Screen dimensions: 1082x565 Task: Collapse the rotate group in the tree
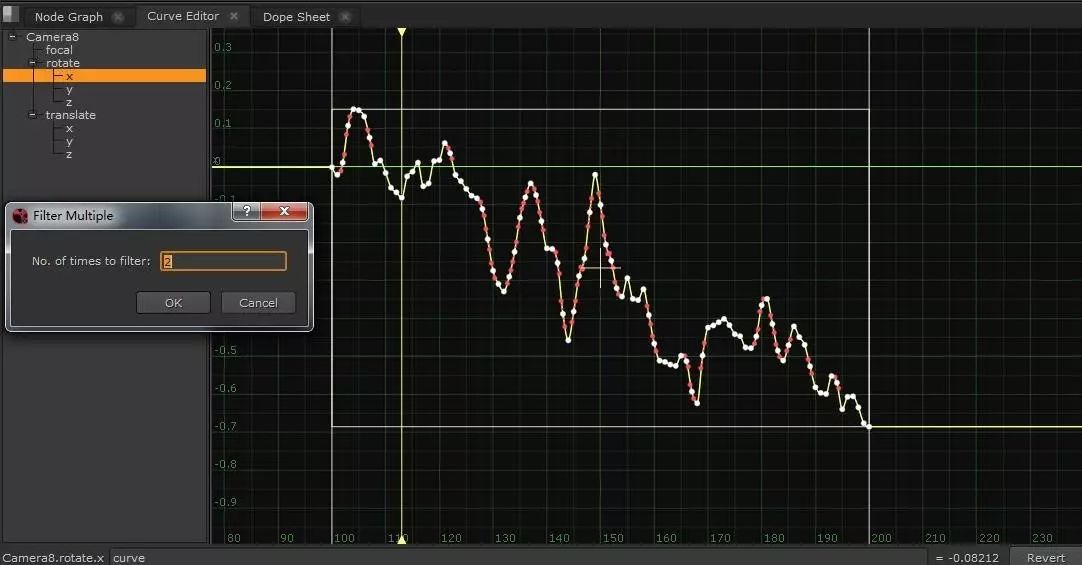coord(32,63)
